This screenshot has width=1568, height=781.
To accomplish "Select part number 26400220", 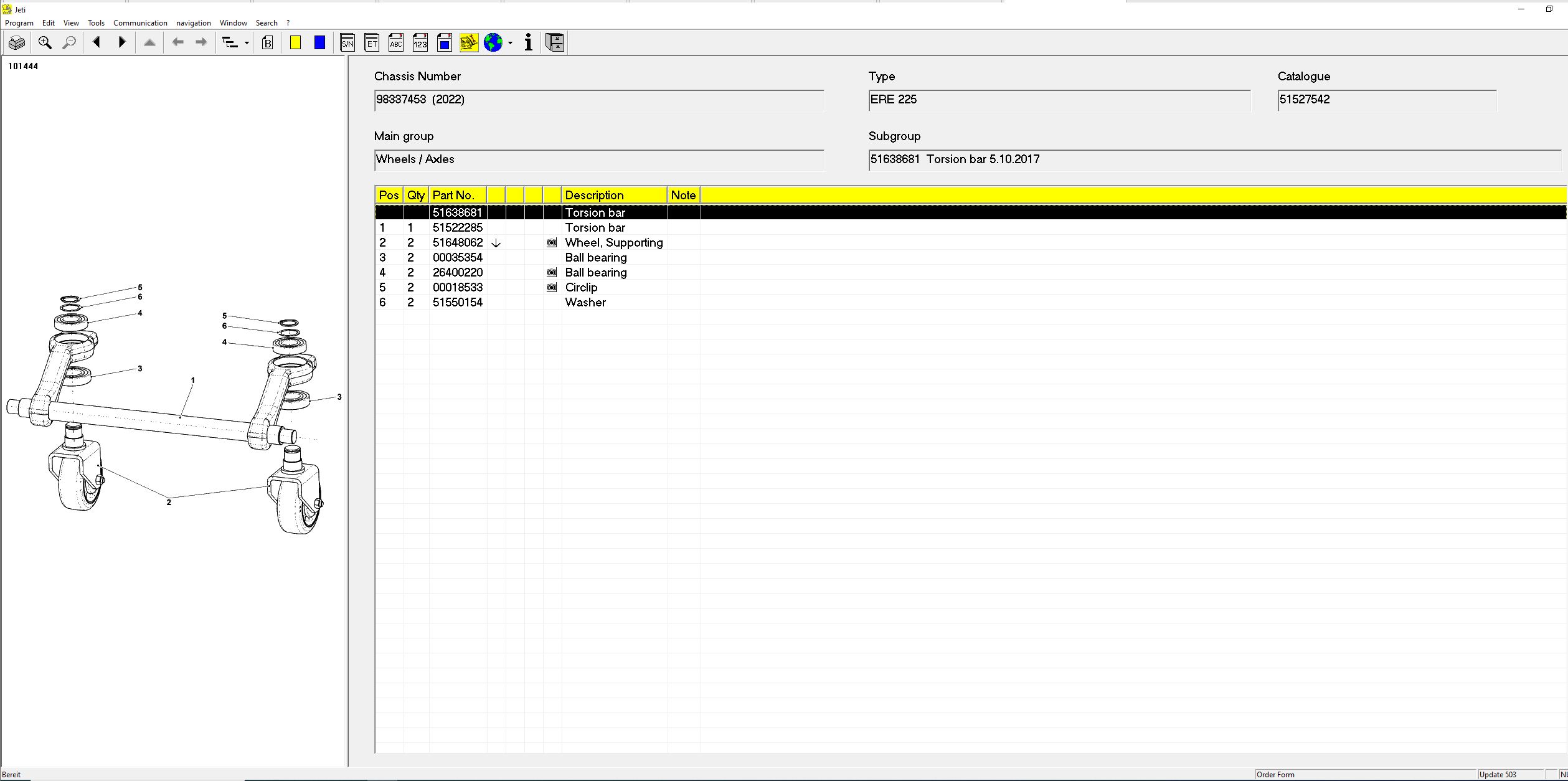I will [x=458, y=272].
